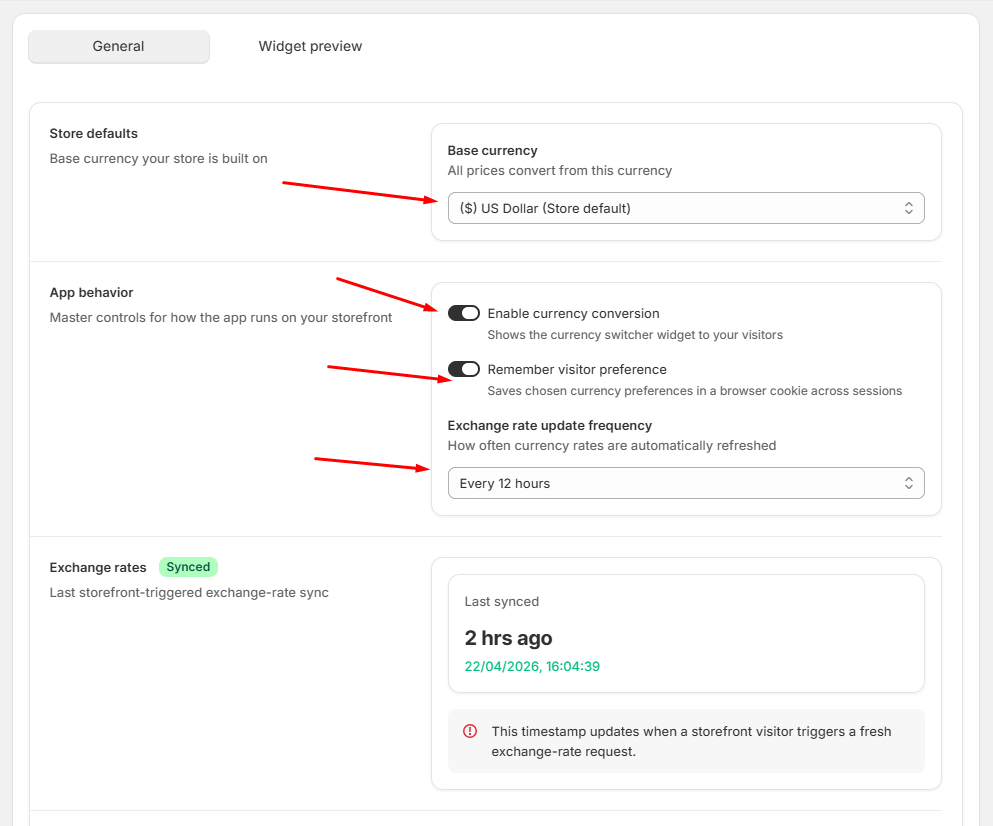Switch to the Widget preview tab
The image size is (993, 826).
pos(310,46)
